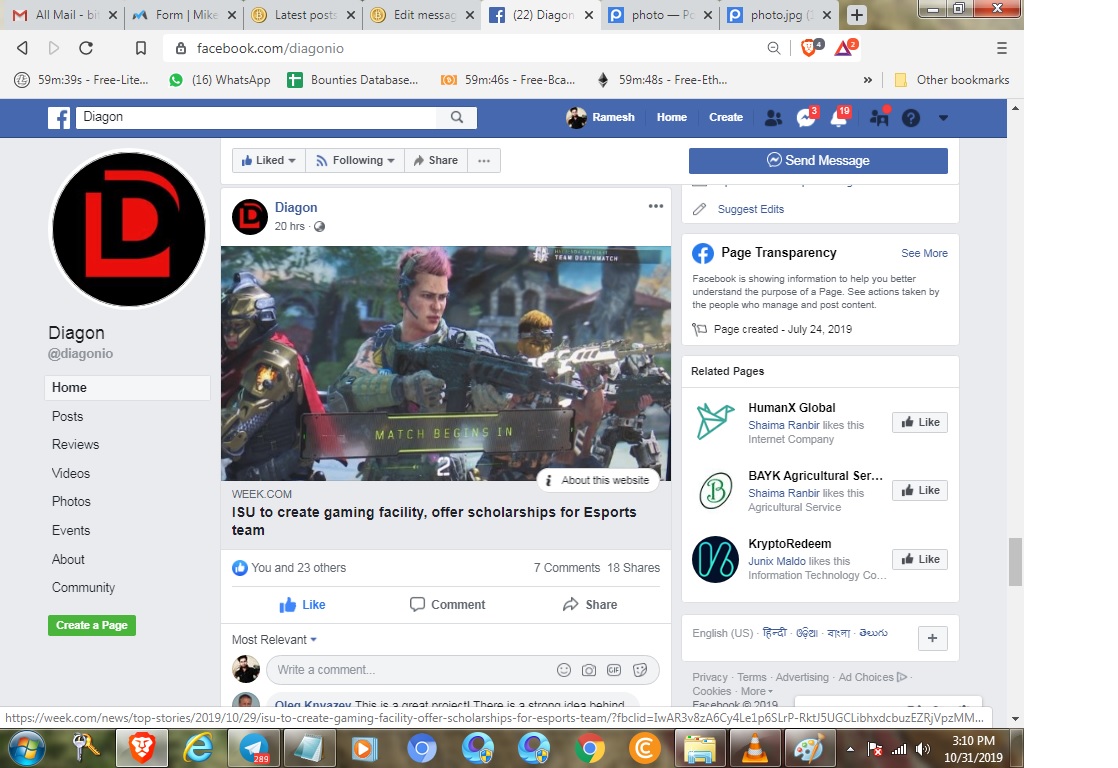
Task: Open Videos in page sidebar
Action: click(x=71, y=473)
